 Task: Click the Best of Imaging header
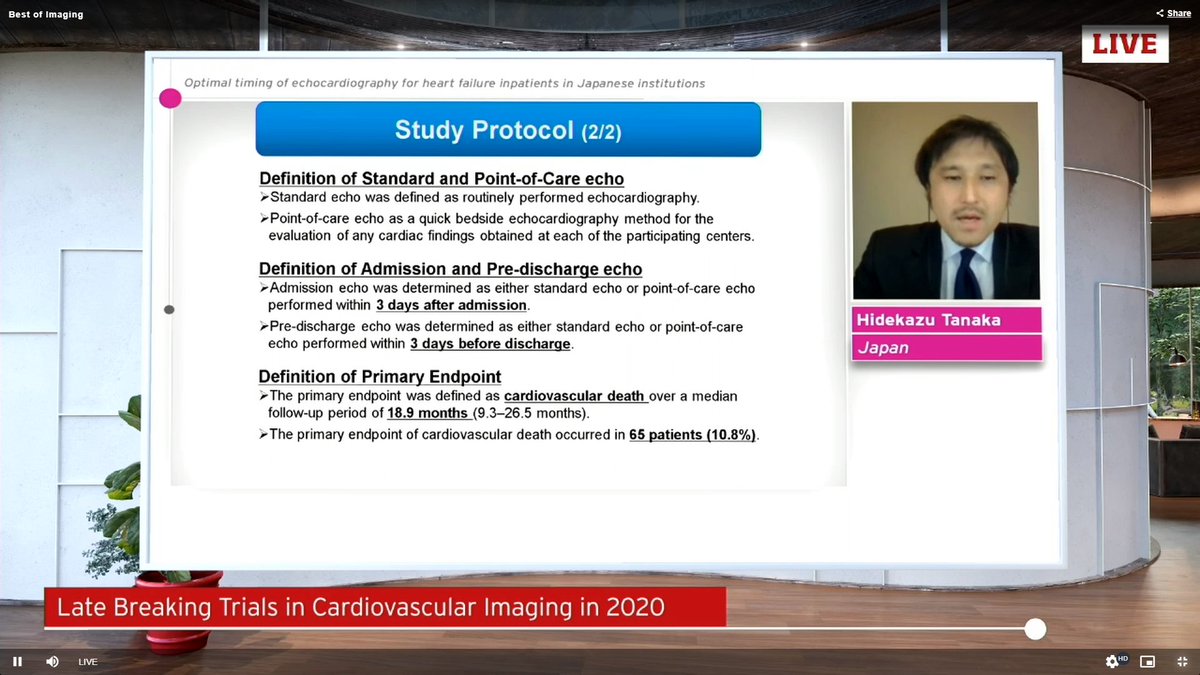(x=45, y=14)
